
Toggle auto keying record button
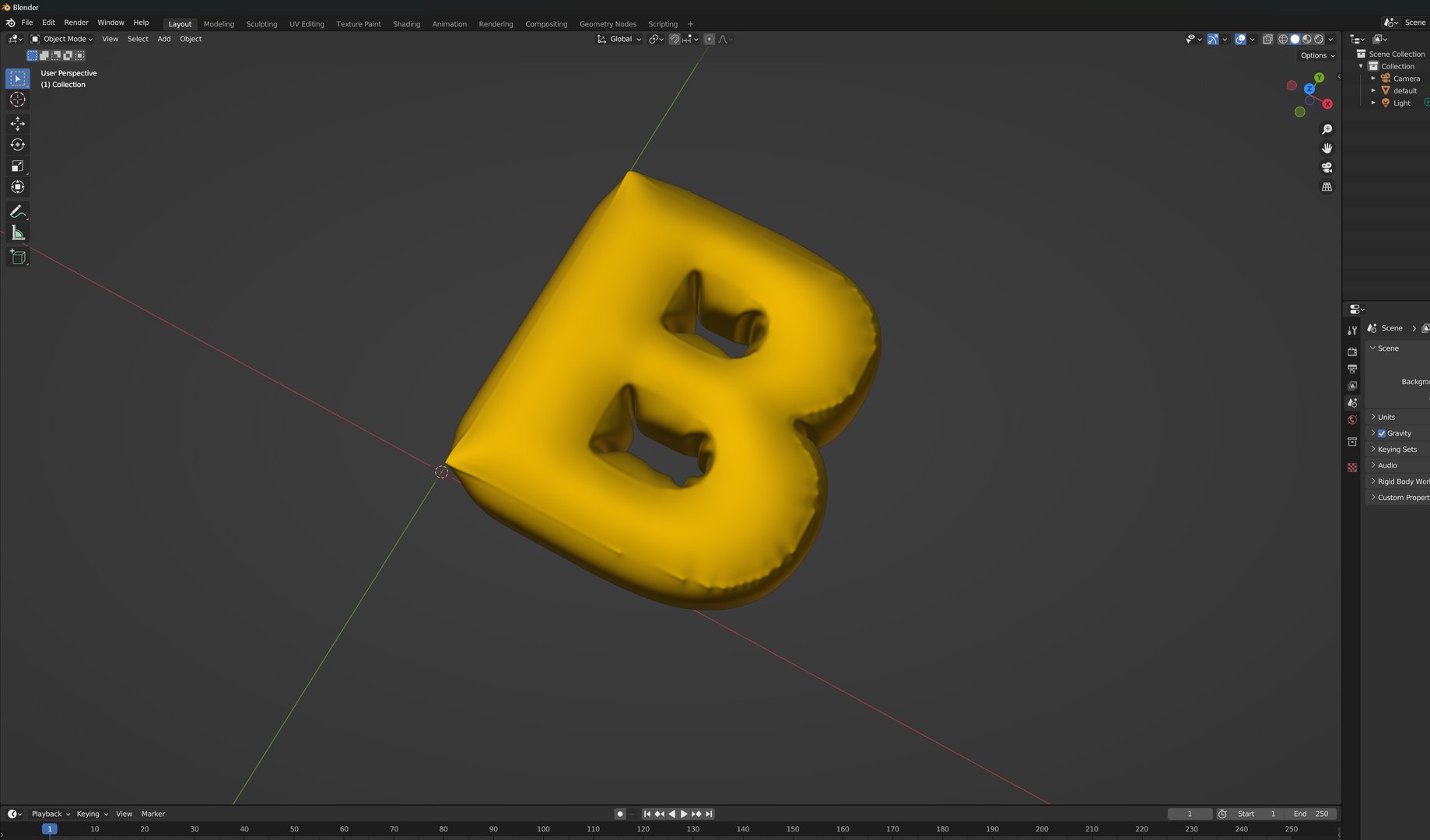click(x=620, y=814)
